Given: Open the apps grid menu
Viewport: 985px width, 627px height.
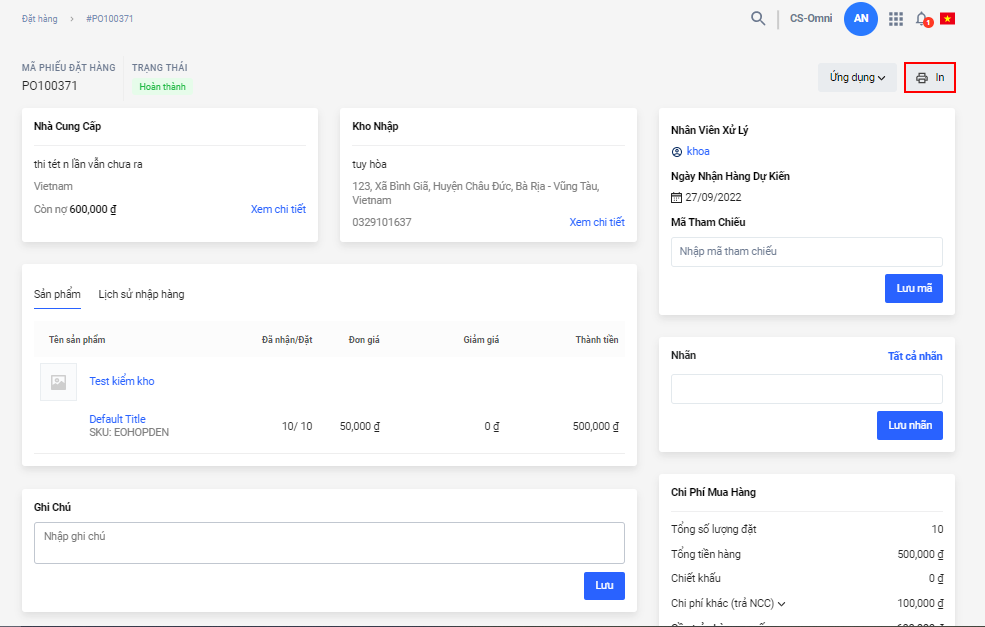Looking at the screenshot, I should [x=895, y=19].
